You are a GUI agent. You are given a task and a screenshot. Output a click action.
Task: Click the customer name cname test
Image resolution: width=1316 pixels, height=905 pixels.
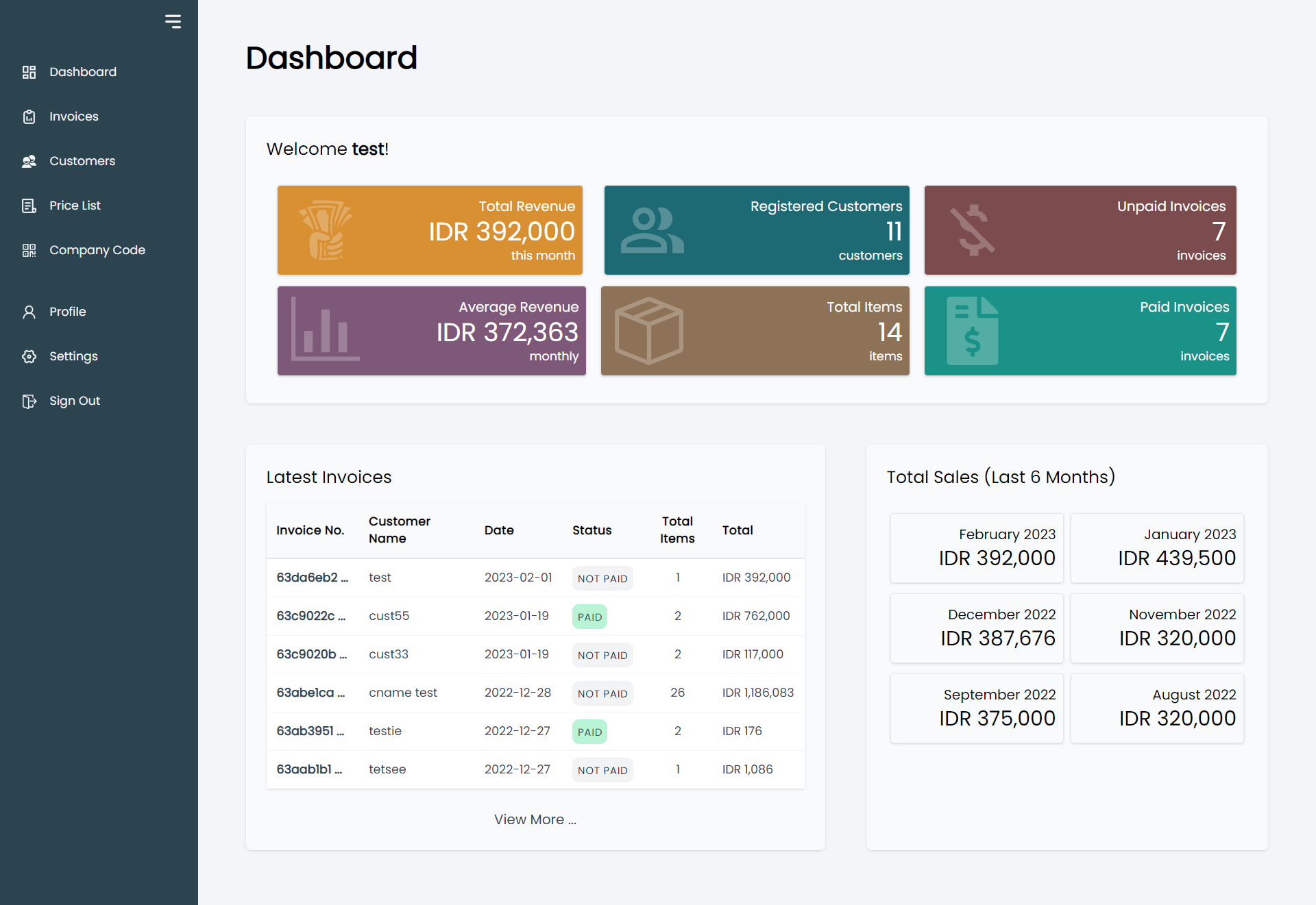pyautogui.click(x=403, y=693)
